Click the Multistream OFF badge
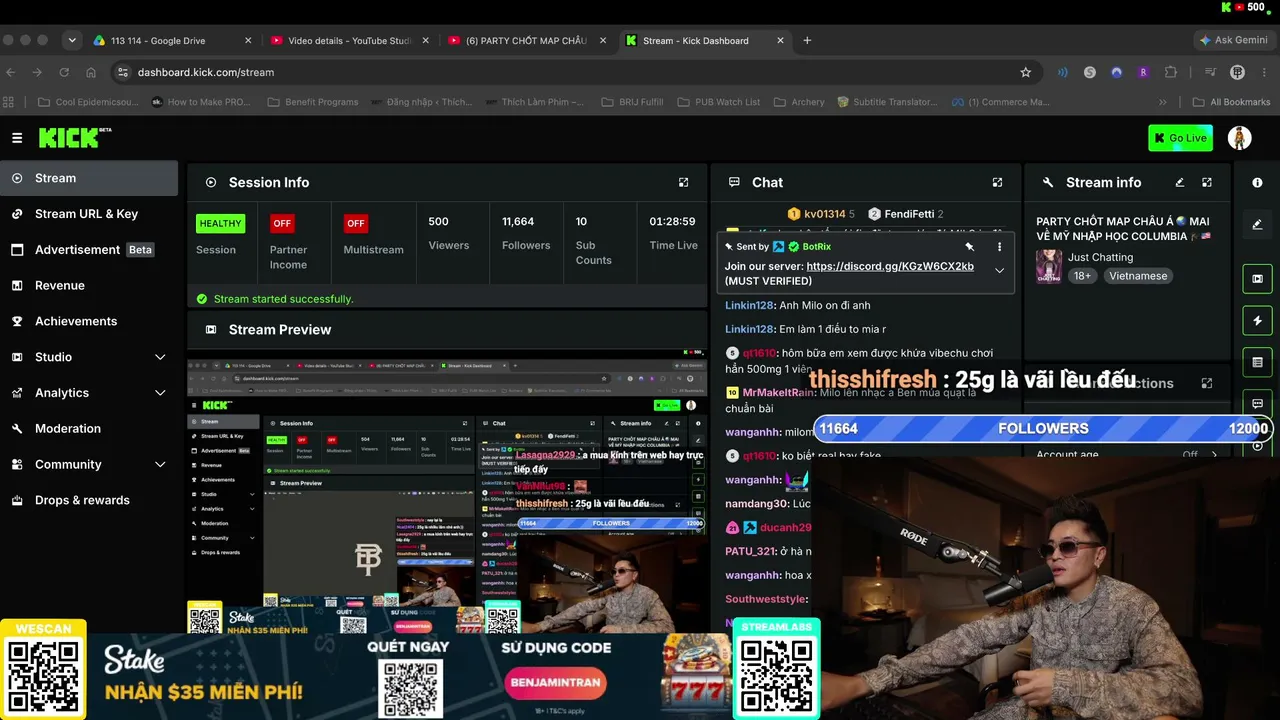 pyautogui.click(x=355, y=224)
